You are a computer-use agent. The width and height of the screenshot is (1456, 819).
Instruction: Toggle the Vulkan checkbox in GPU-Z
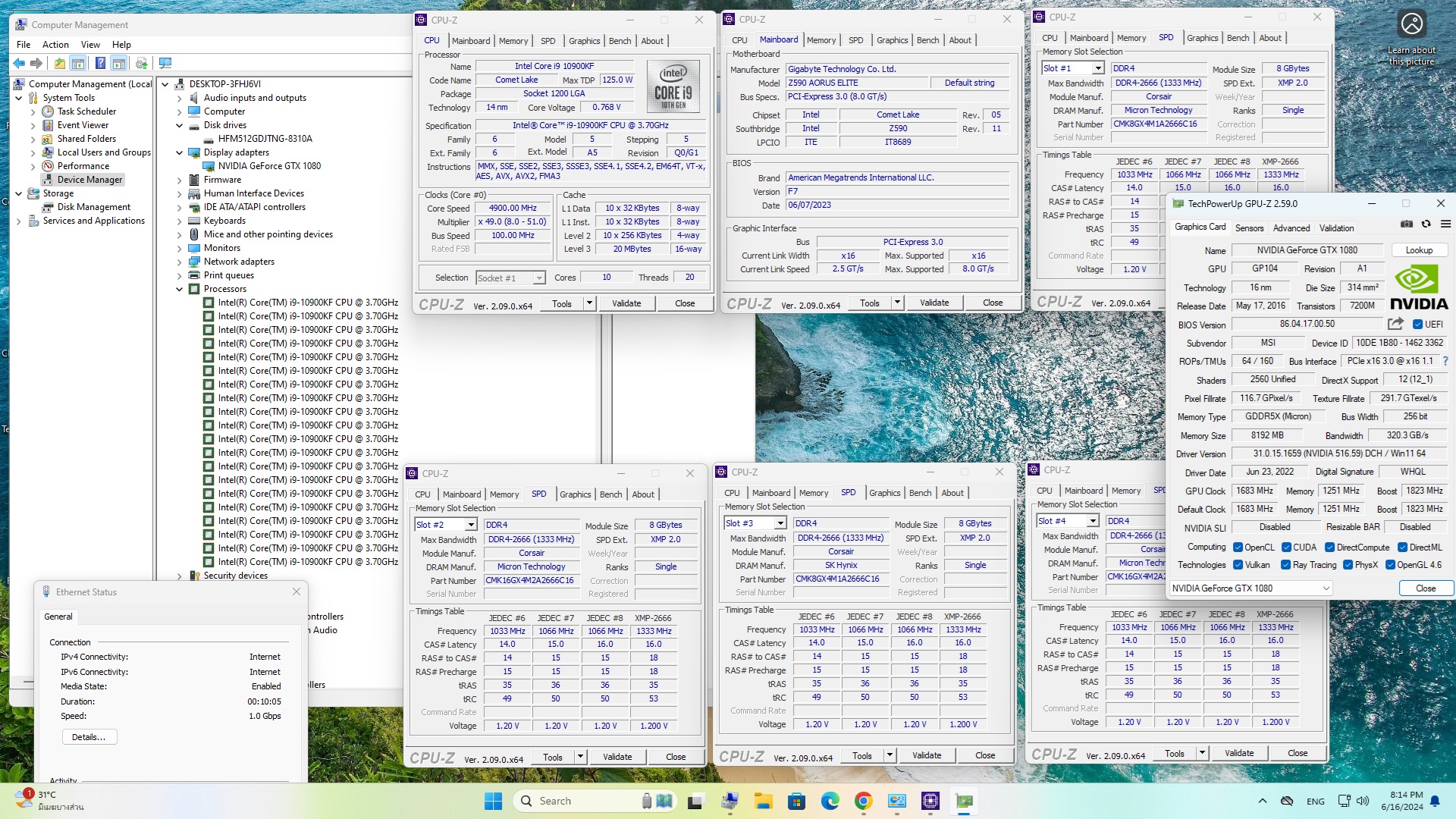(1238, 565)
